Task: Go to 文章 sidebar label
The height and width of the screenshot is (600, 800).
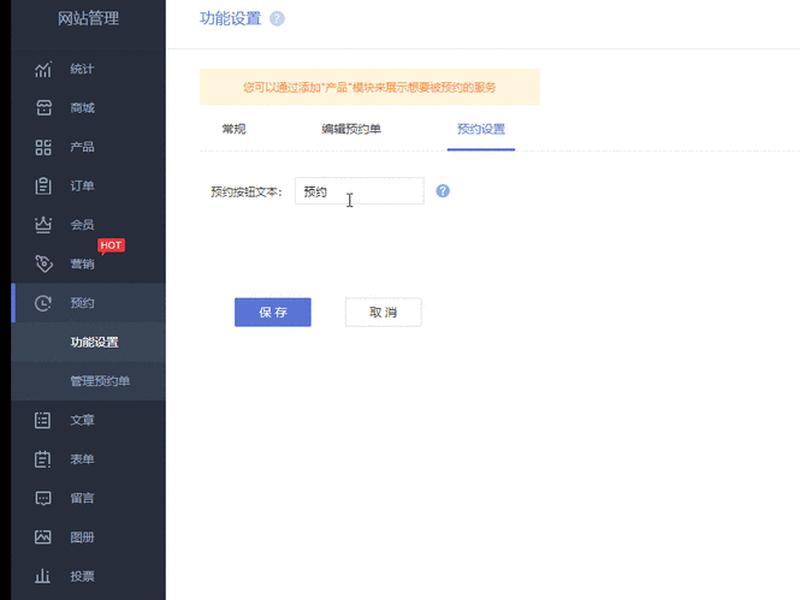Action: click(x=82, y=420)
